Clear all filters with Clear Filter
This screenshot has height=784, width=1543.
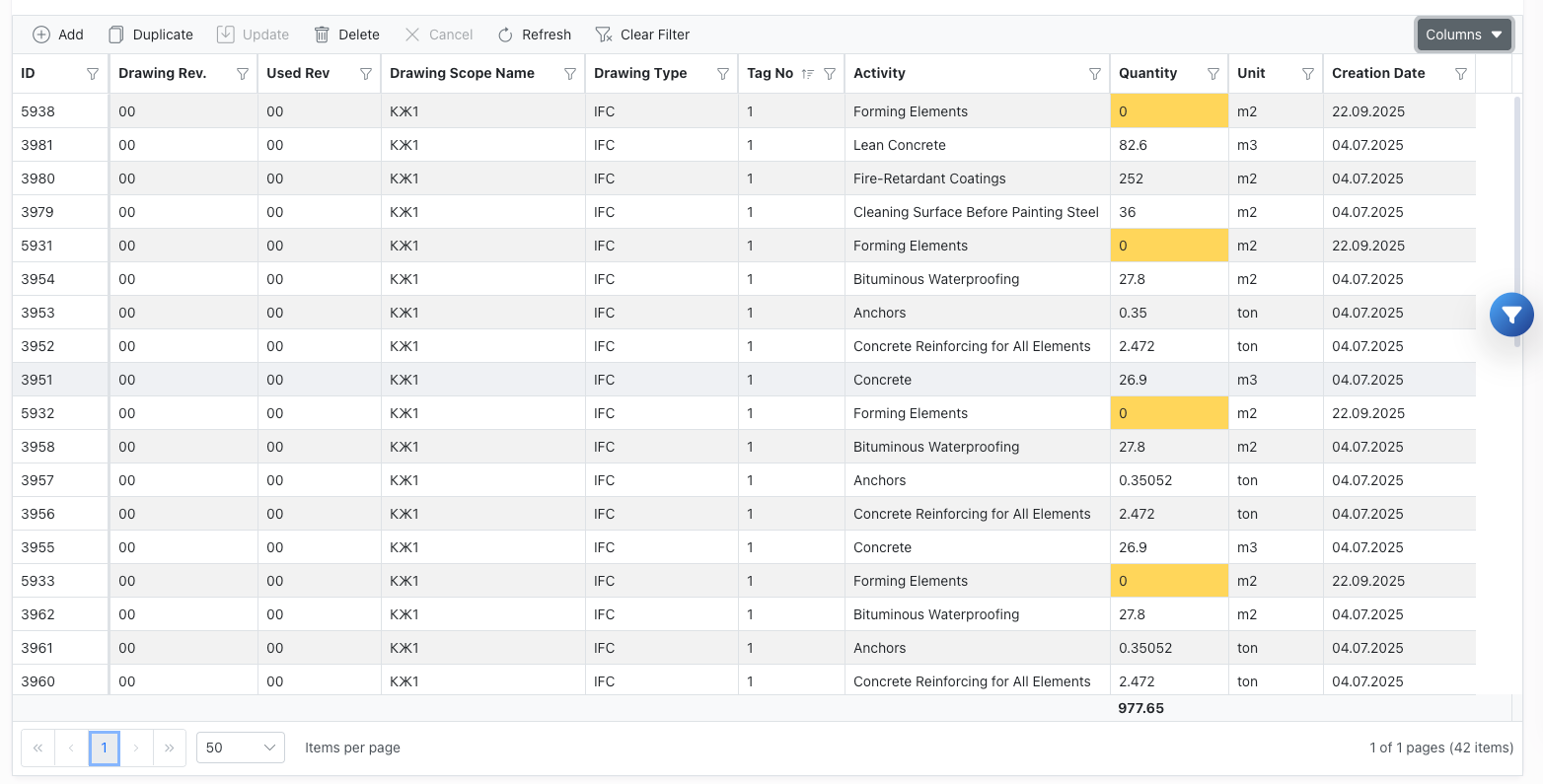(x=642, y=35)
